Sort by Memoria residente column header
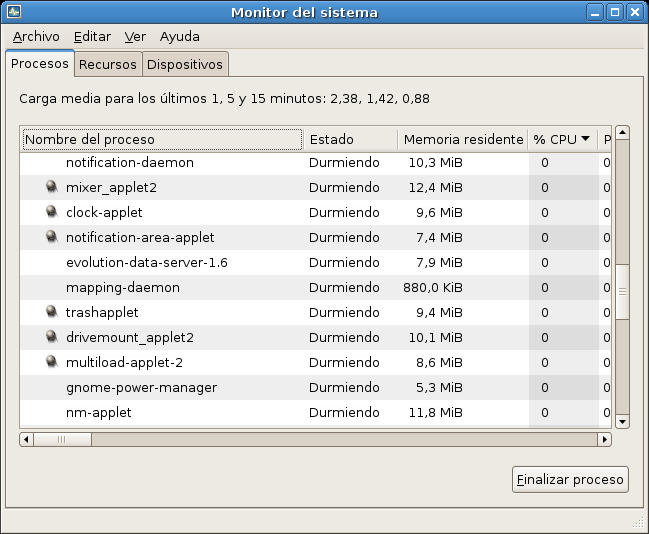649x534 pixels. 462,139
